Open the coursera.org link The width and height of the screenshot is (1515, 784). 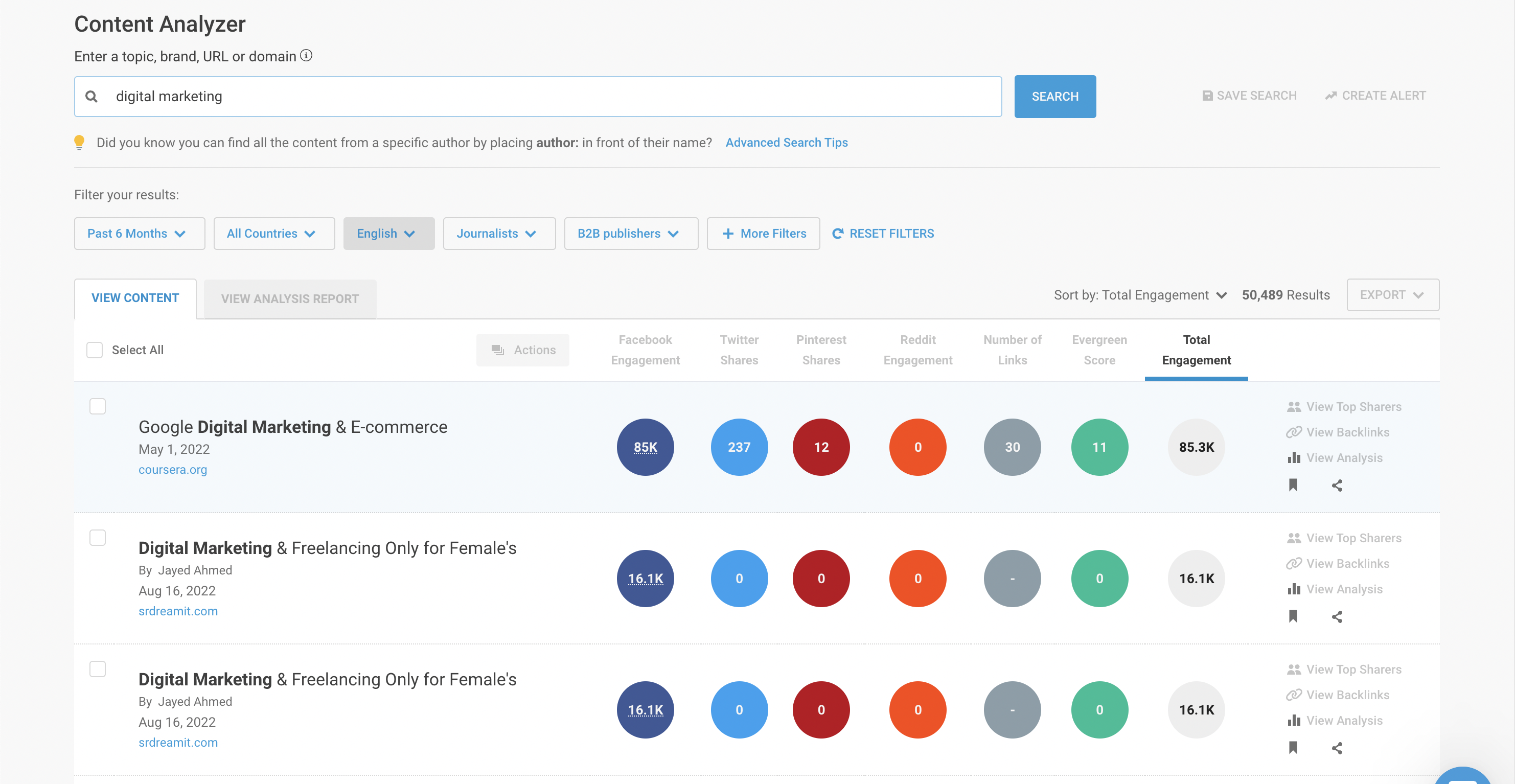pyautogui.click(x=172, y=469)
